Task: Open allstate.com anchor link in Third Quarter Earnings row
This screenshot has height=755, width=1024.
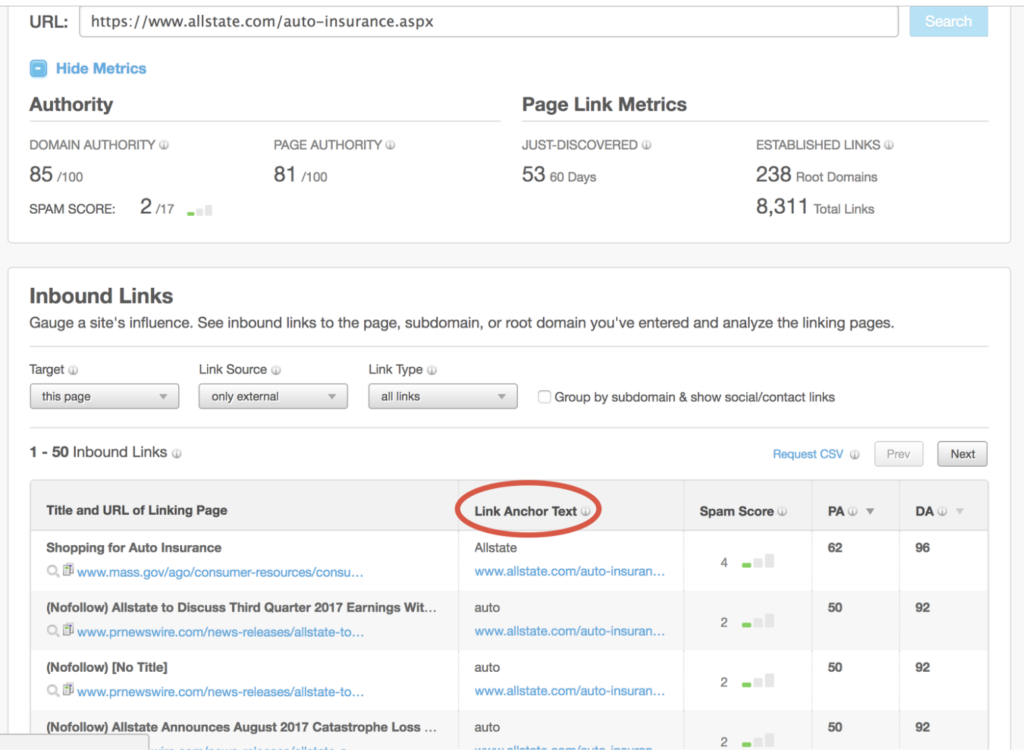Action: [569, 632]
